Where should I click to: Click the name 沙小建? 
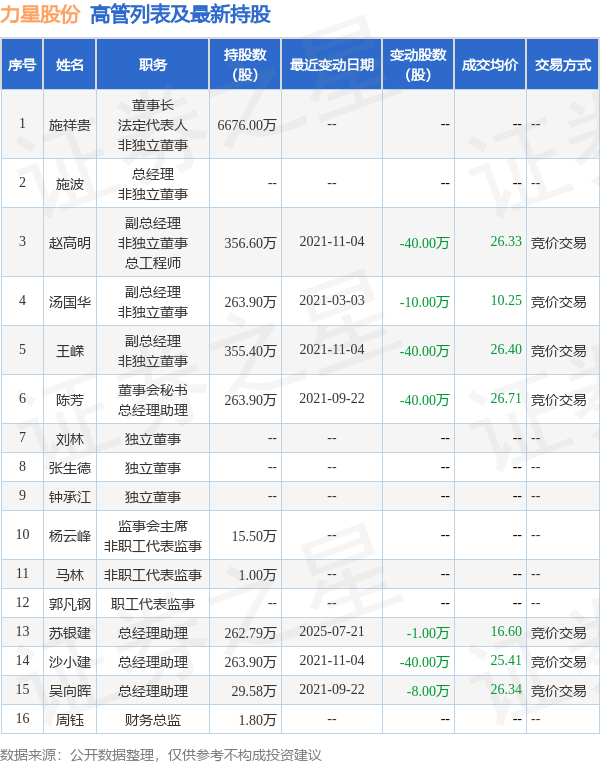70,662
